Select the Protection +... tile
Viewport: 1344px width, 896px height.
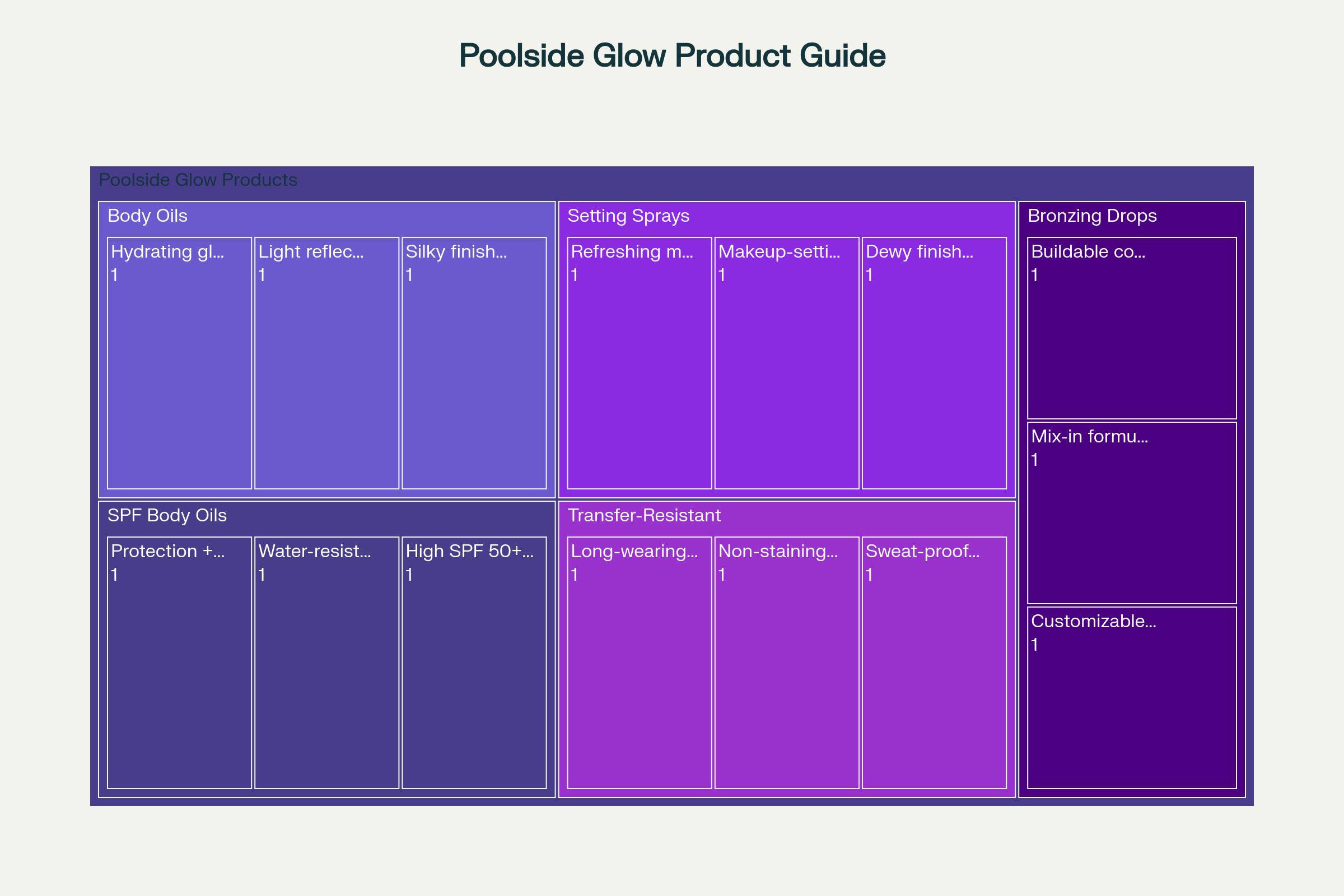pyautogui.click(x=179, y=663)
